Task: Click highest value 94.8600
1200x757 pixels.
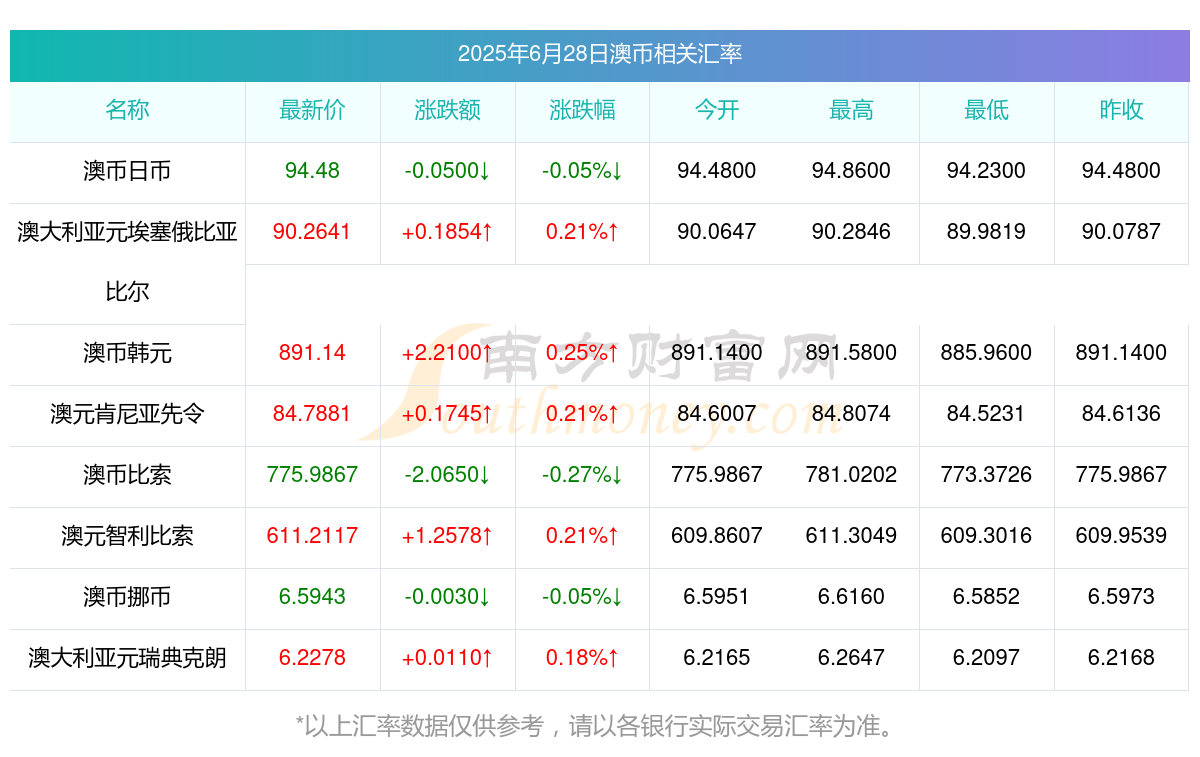Action: pyautogui.click(x=851, y=171)
